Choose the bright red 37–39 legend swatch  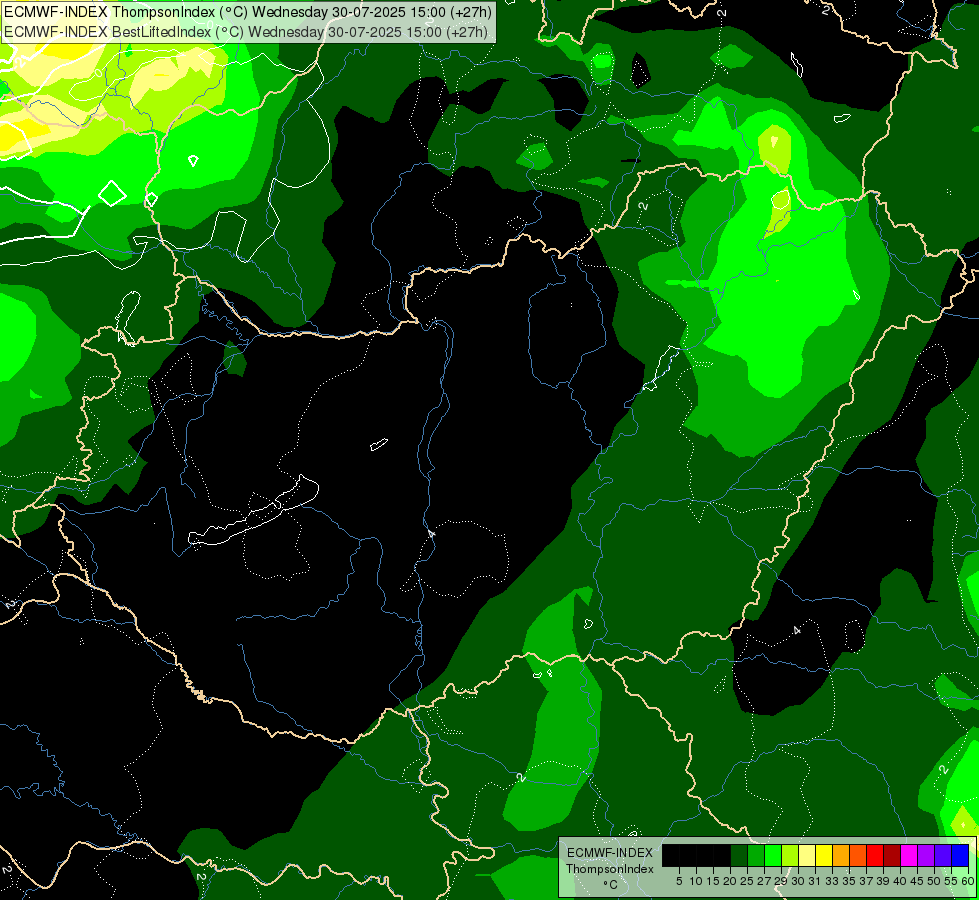(875, 855)
